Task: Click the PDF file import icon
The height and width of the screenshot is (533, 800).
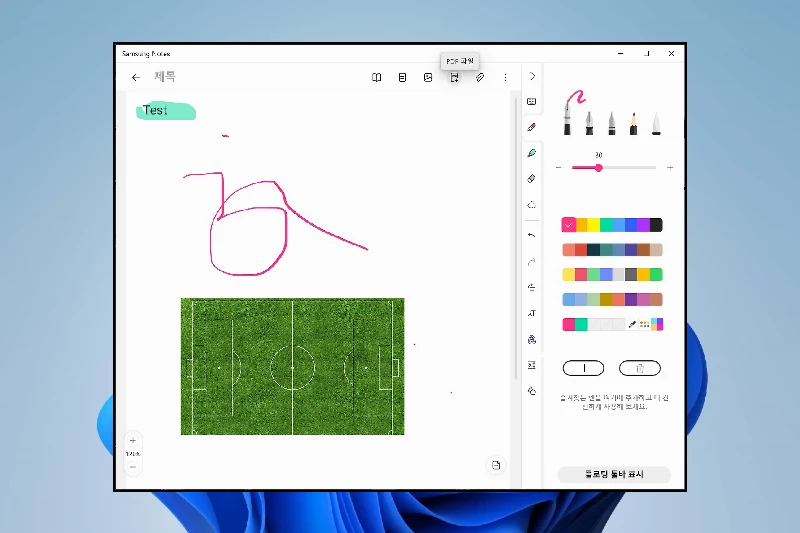Action: coord(454,77)
